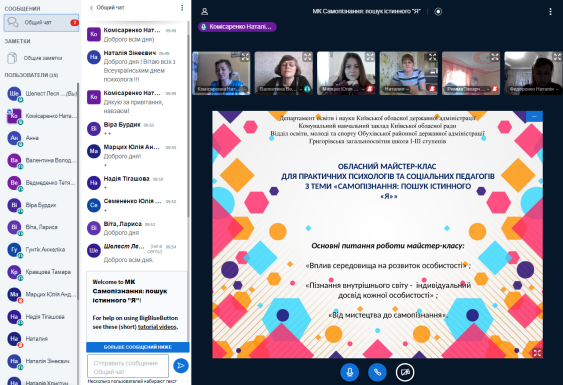
Task: Send the chat message with the arrow button
Action: pyautogui.click(x=181, y=366)
